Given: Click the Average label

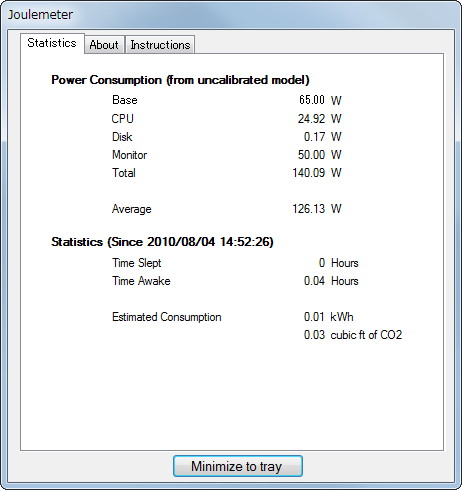Looking at the screenshot, I should point(132,209).
